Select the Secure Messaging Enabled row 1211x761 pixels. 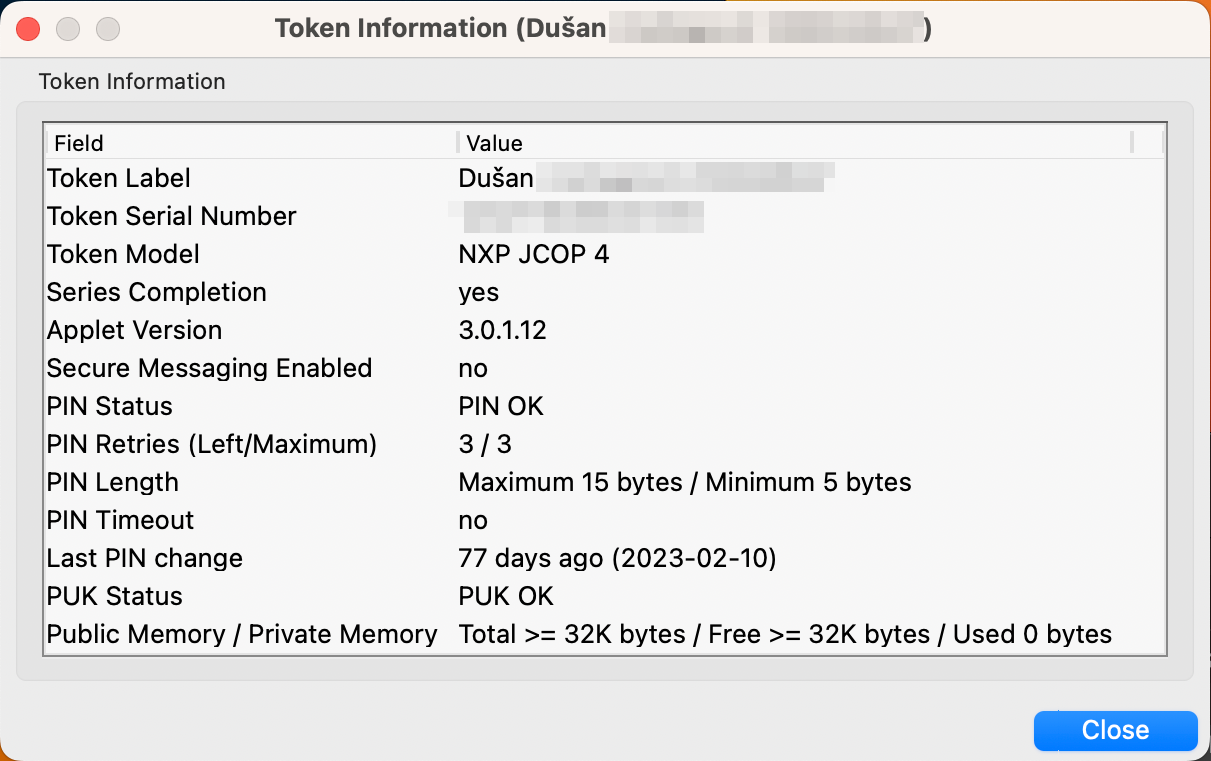[300, 368]
